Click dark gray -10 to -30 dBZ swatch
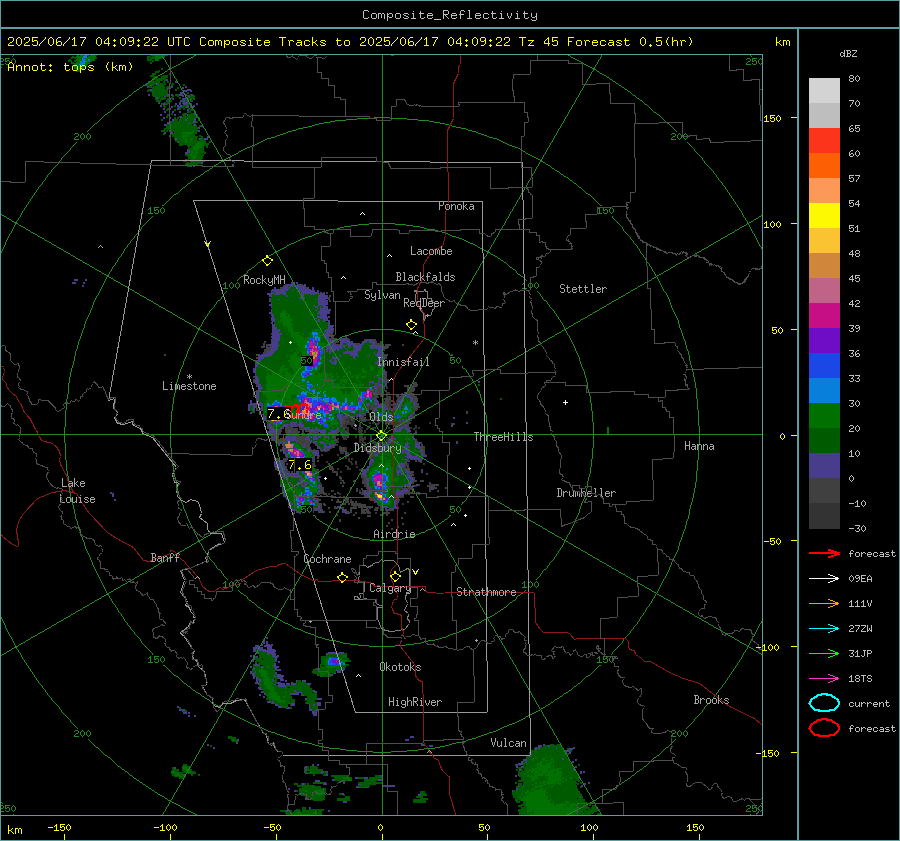This screenshot has height=841, width=900. [824, 515]
